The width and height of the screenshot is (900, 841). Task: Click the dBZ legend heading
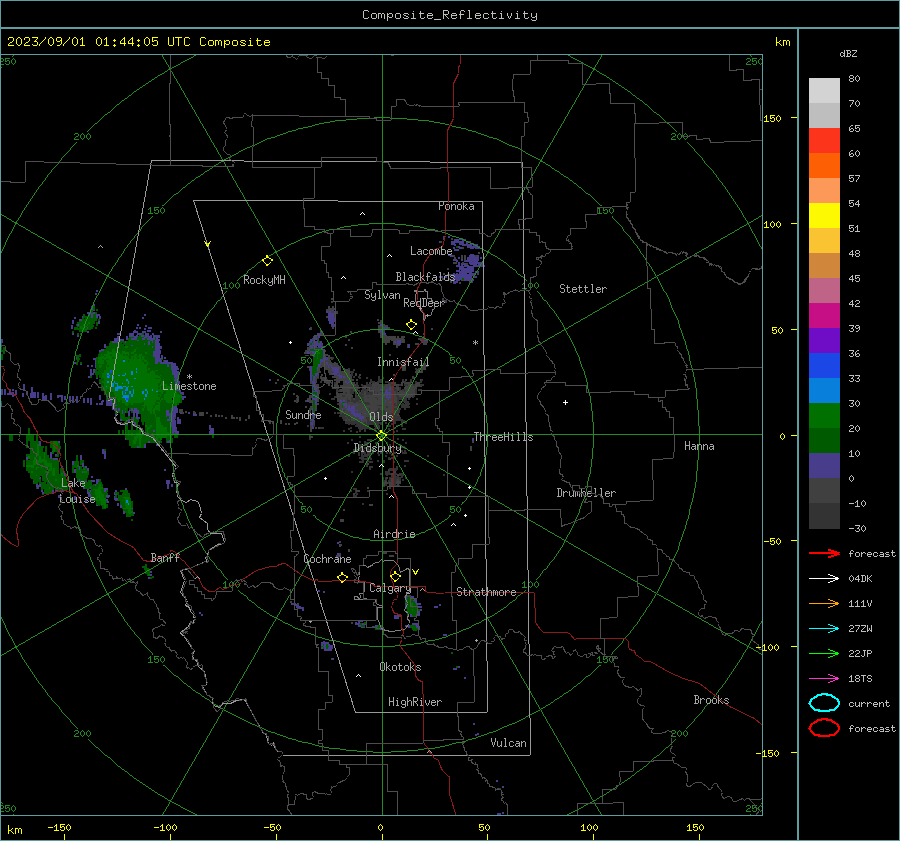848,53
